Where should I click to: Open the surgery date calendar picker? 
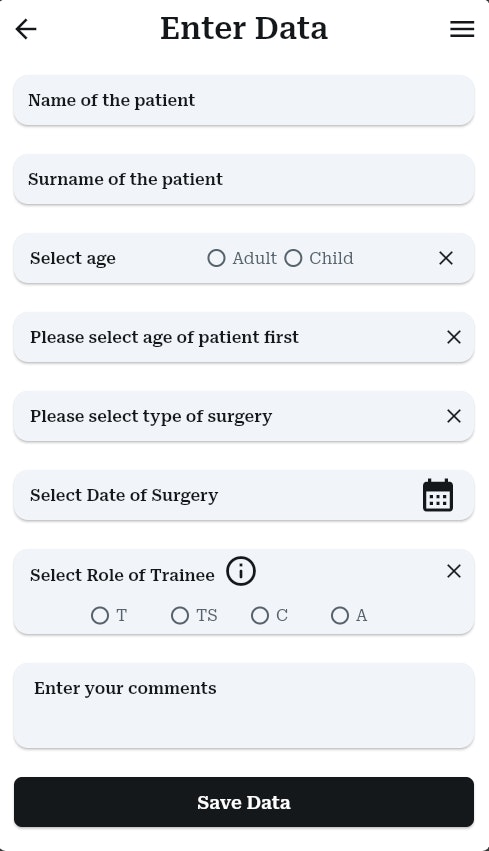437,495
